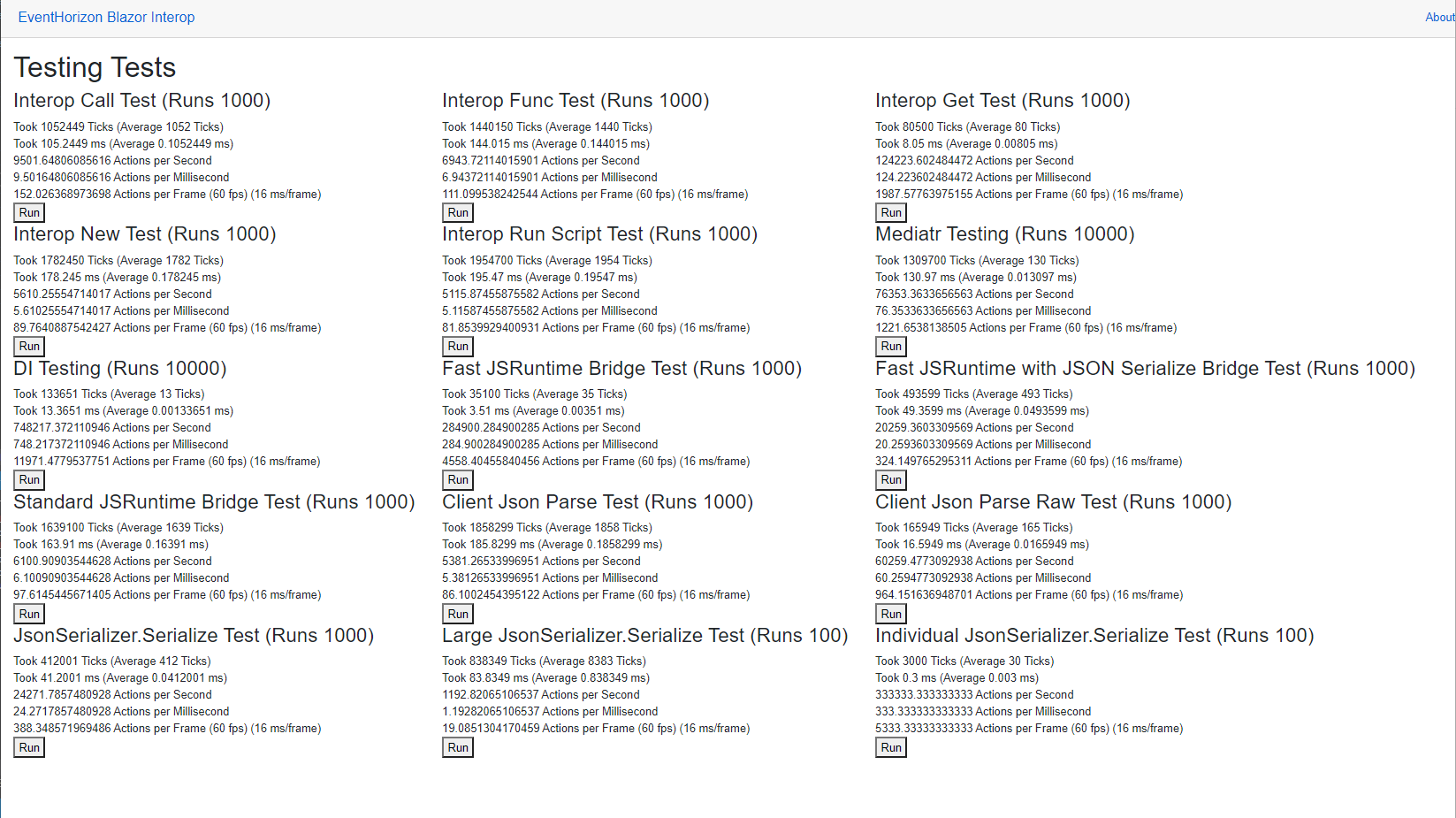
Task: Click the DI Testing (Runs 10000) heading
Action: pyautogui.click(x=120, y=369)
